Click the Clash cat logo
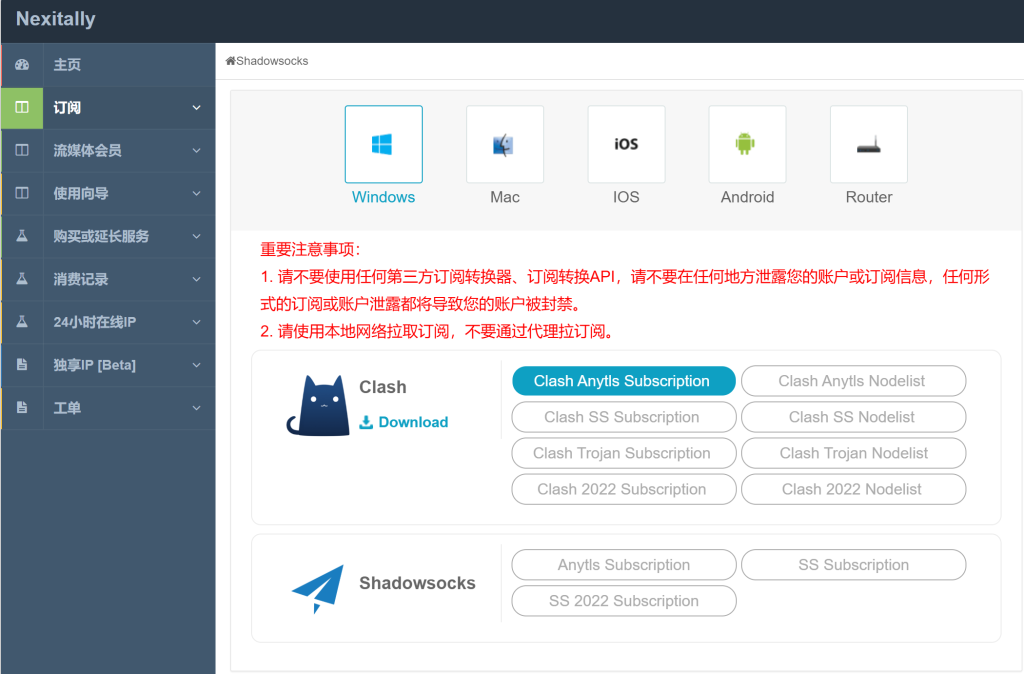 click(318, 406)
